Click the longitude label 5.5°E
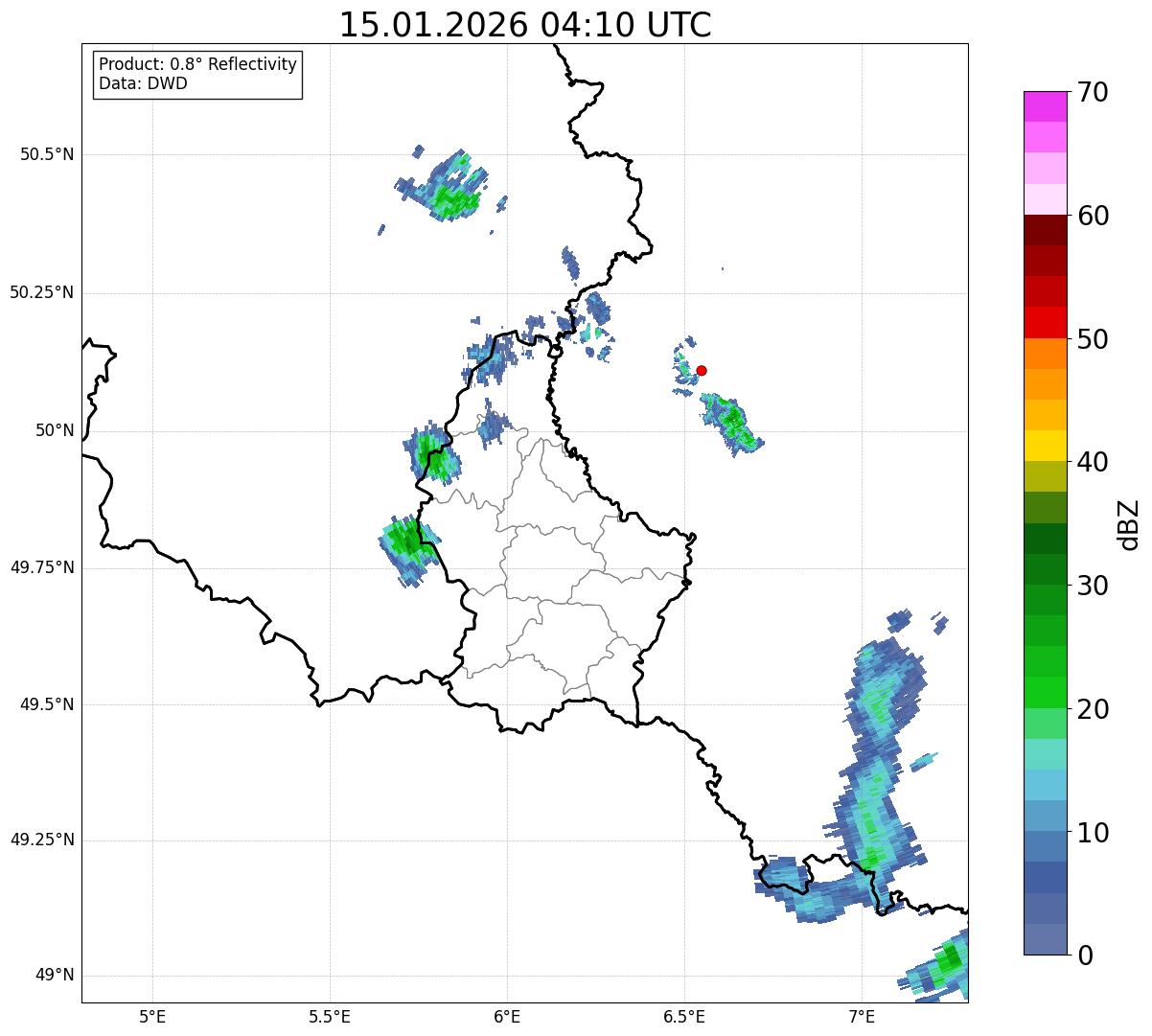The image size is (1152, 1036). pyautogui.click(x=330, y=1016)
